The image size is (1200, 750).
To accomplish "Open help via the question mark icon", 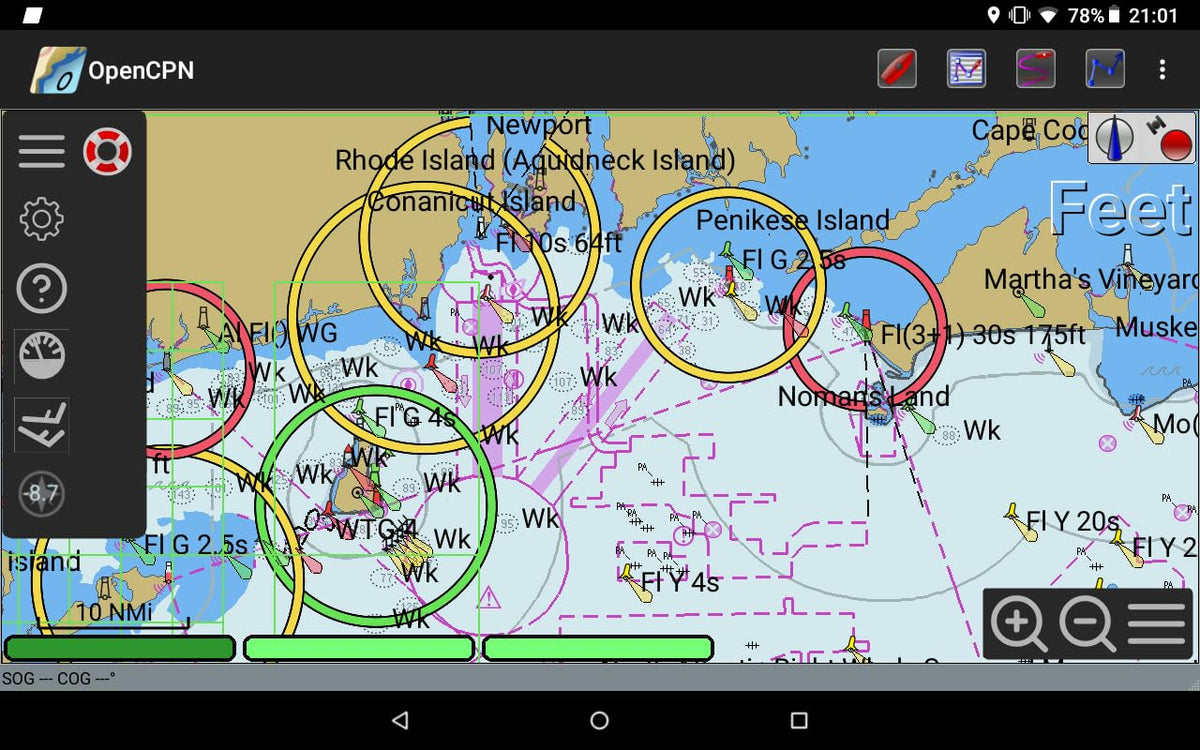I will [41, 289].
